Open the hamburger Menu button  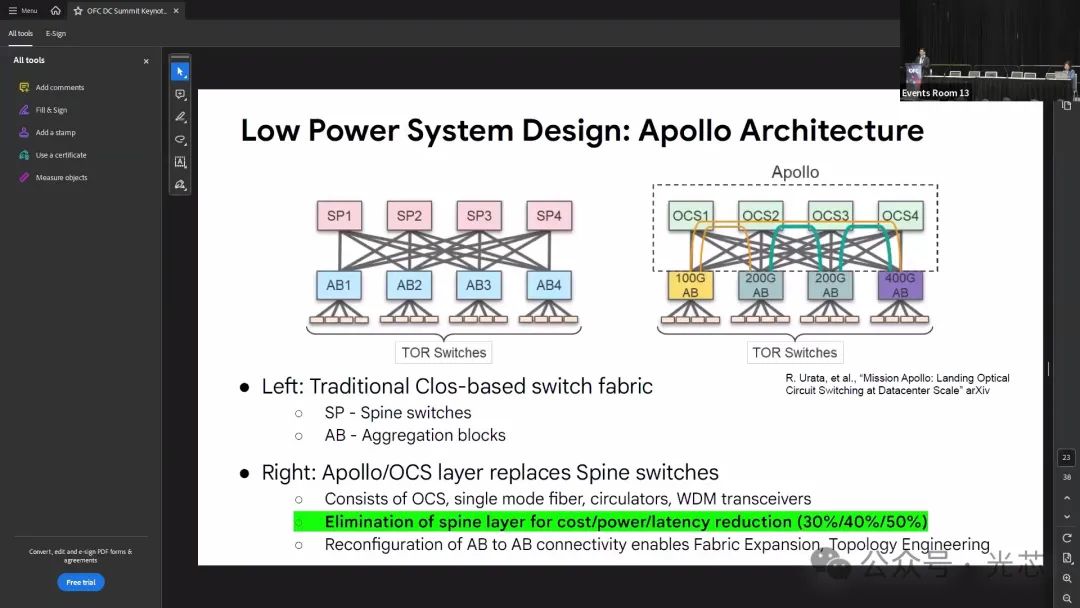23,10
